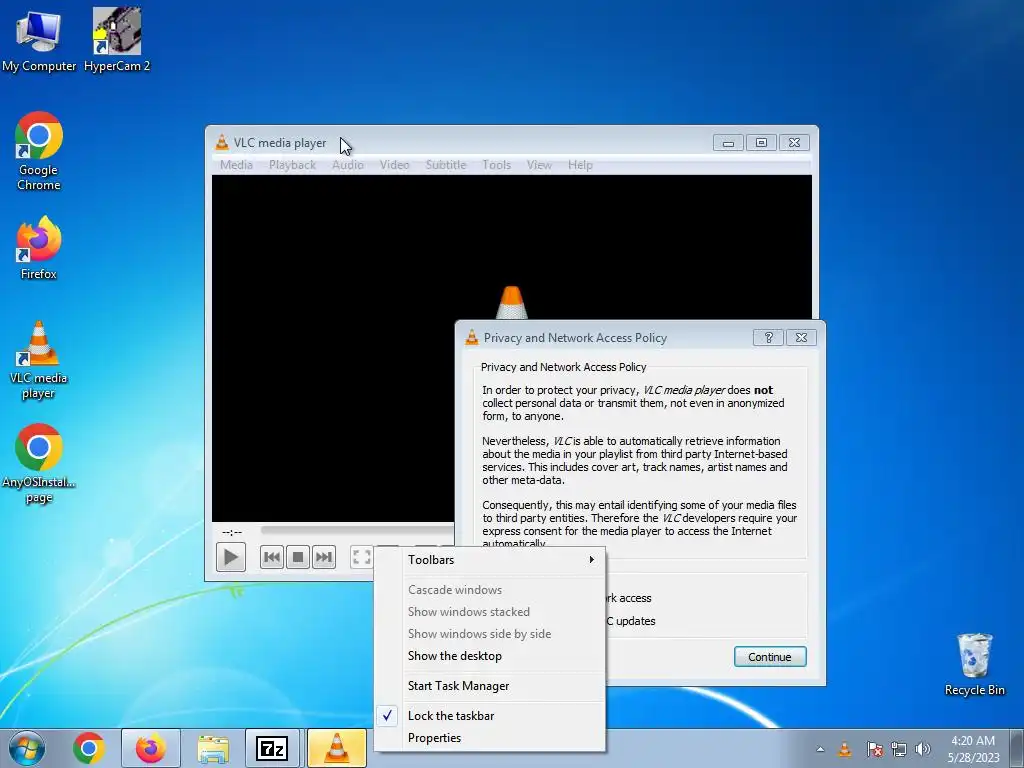Click the help question mark in privacy dialog
This screenshot has width=1024, height=768.
[768, 338]
